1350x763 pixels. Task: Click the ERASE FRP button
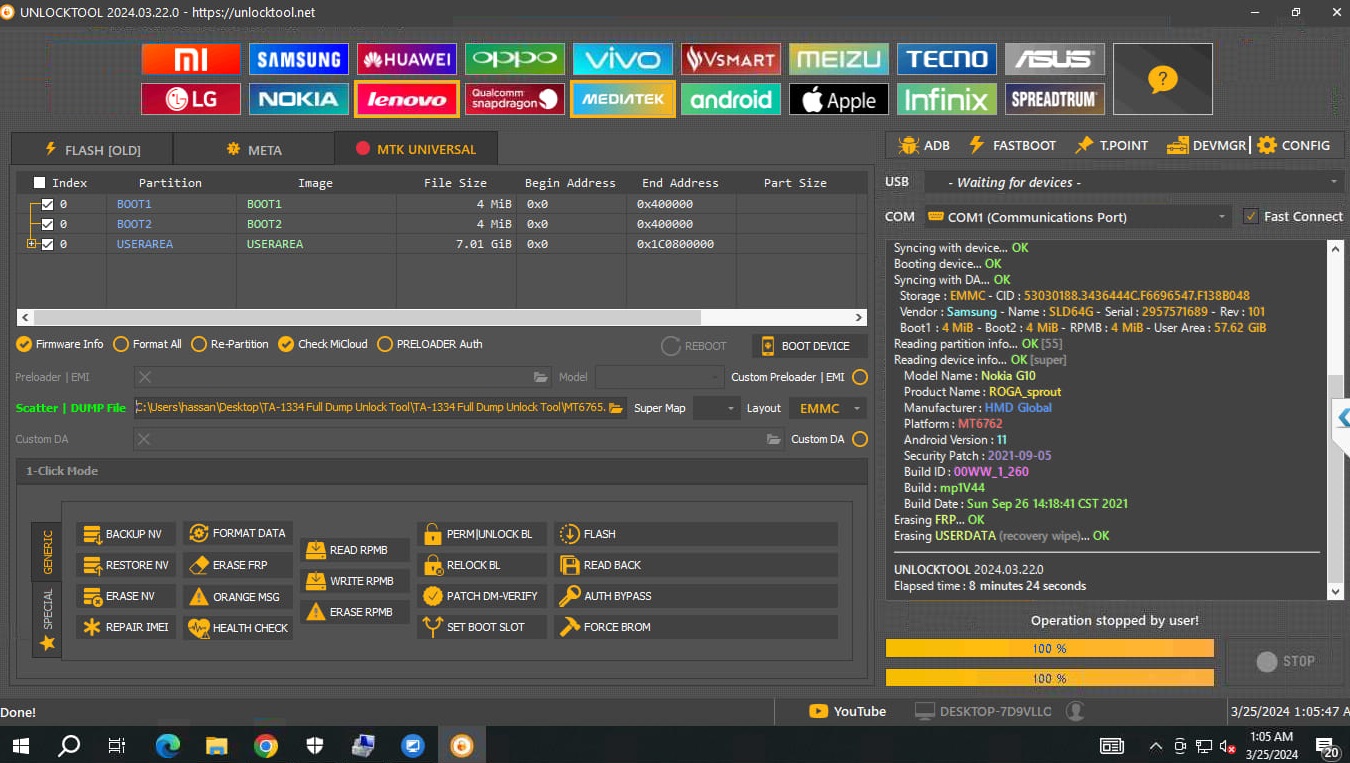(238, 565)
